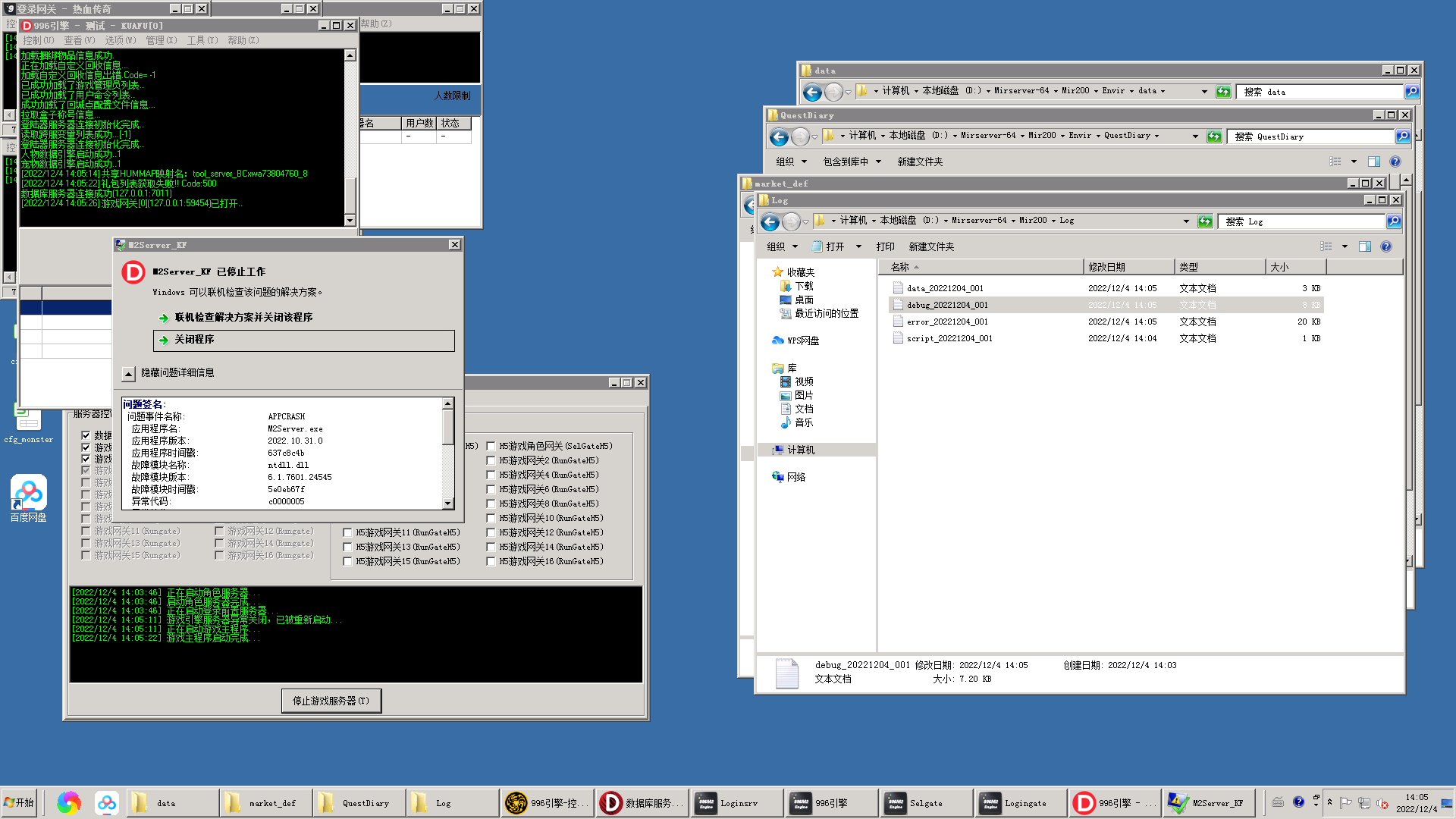Toggle H5游戏网关13 (RunGateH5) checkbox
1456x819 pixels.
pyautogui.click(x=347, y=547)
